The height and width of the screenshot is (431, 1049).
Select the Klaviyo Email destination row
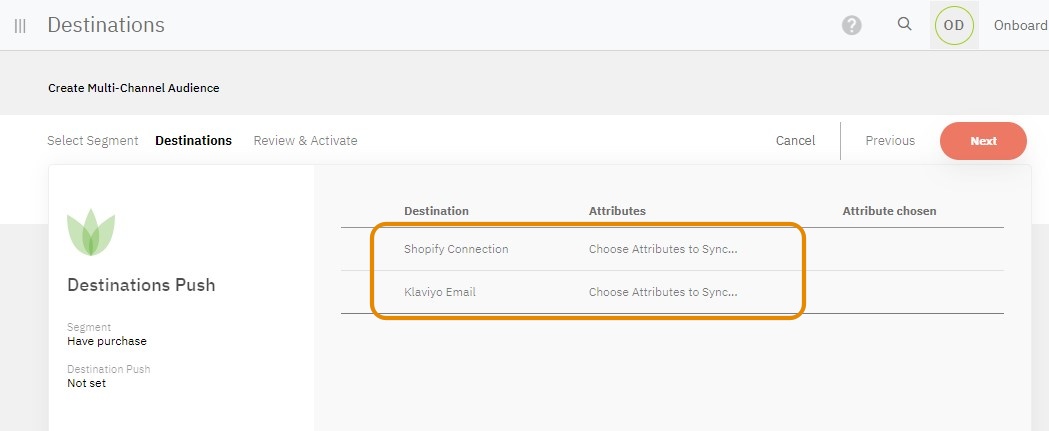pos(439,292)
